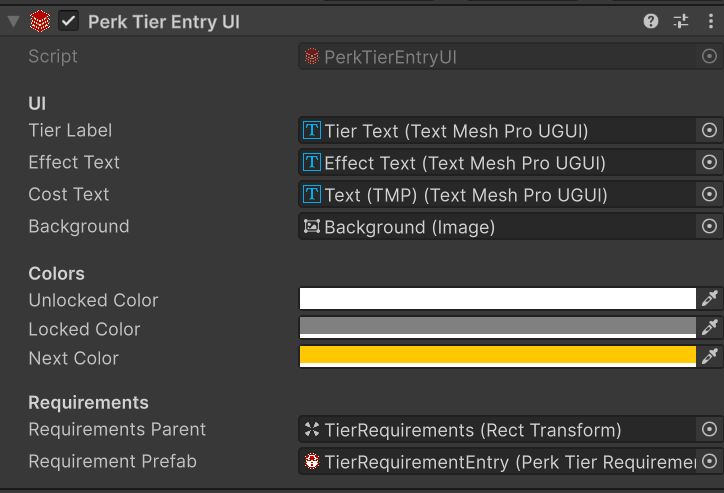
Task: Open object picker for Cost Text
Action: pyautogui.click(x=709, y=194)
